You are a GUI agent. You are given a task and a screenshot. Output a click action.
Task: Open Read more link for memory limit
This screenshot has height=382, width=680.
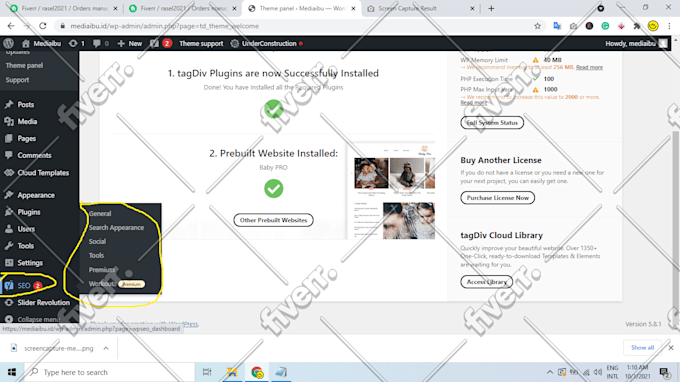589,67
